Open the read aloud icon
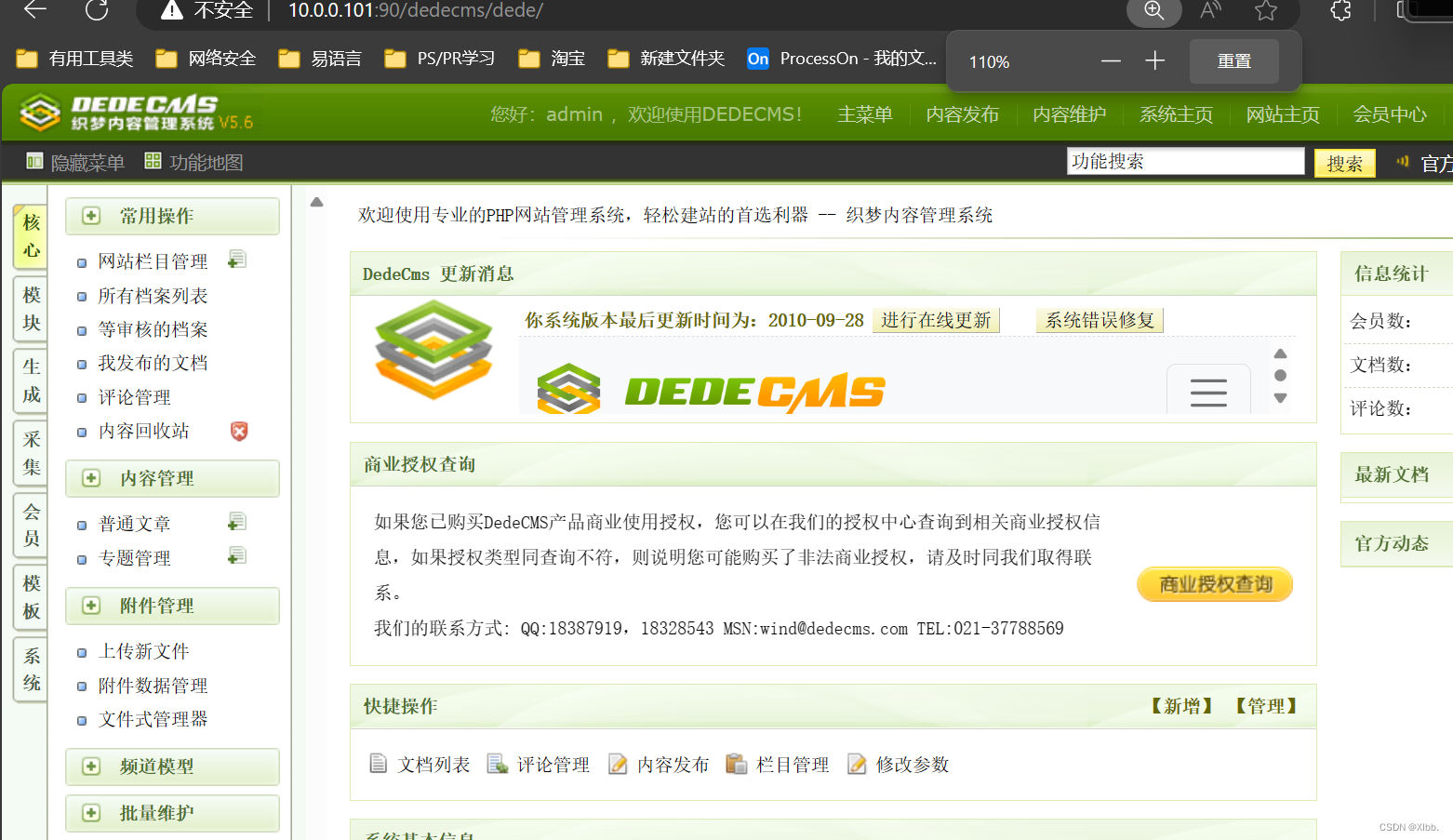 tap(1210, 10)
